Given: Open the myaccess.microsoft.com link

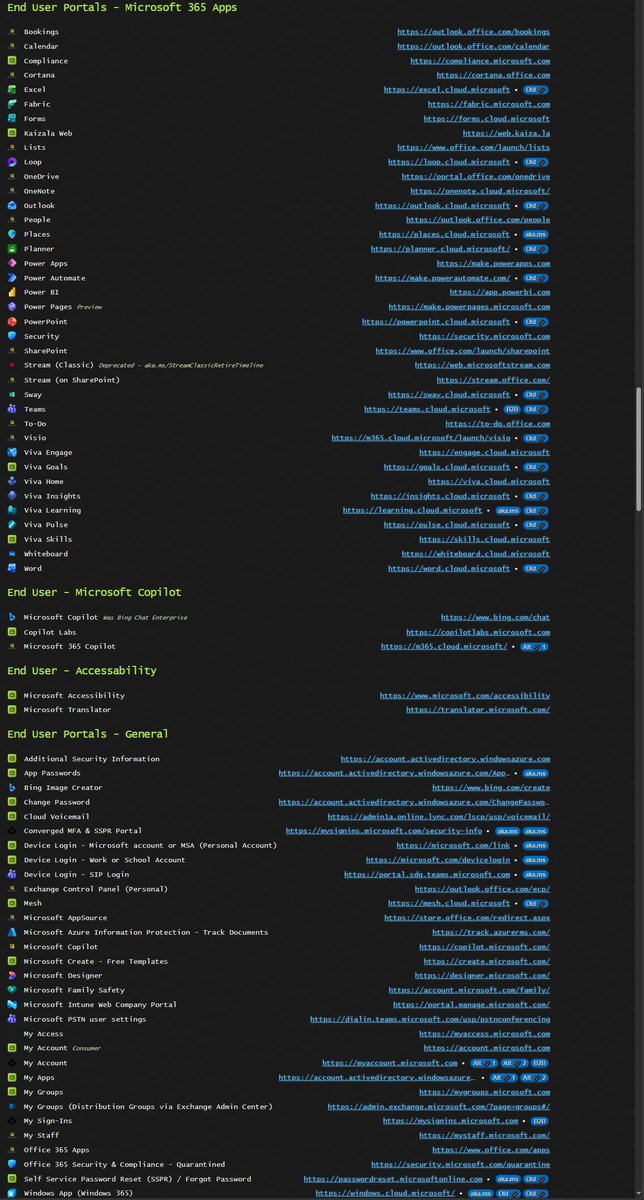Looking at the screenshot, I should click(x=484, y=1034).
